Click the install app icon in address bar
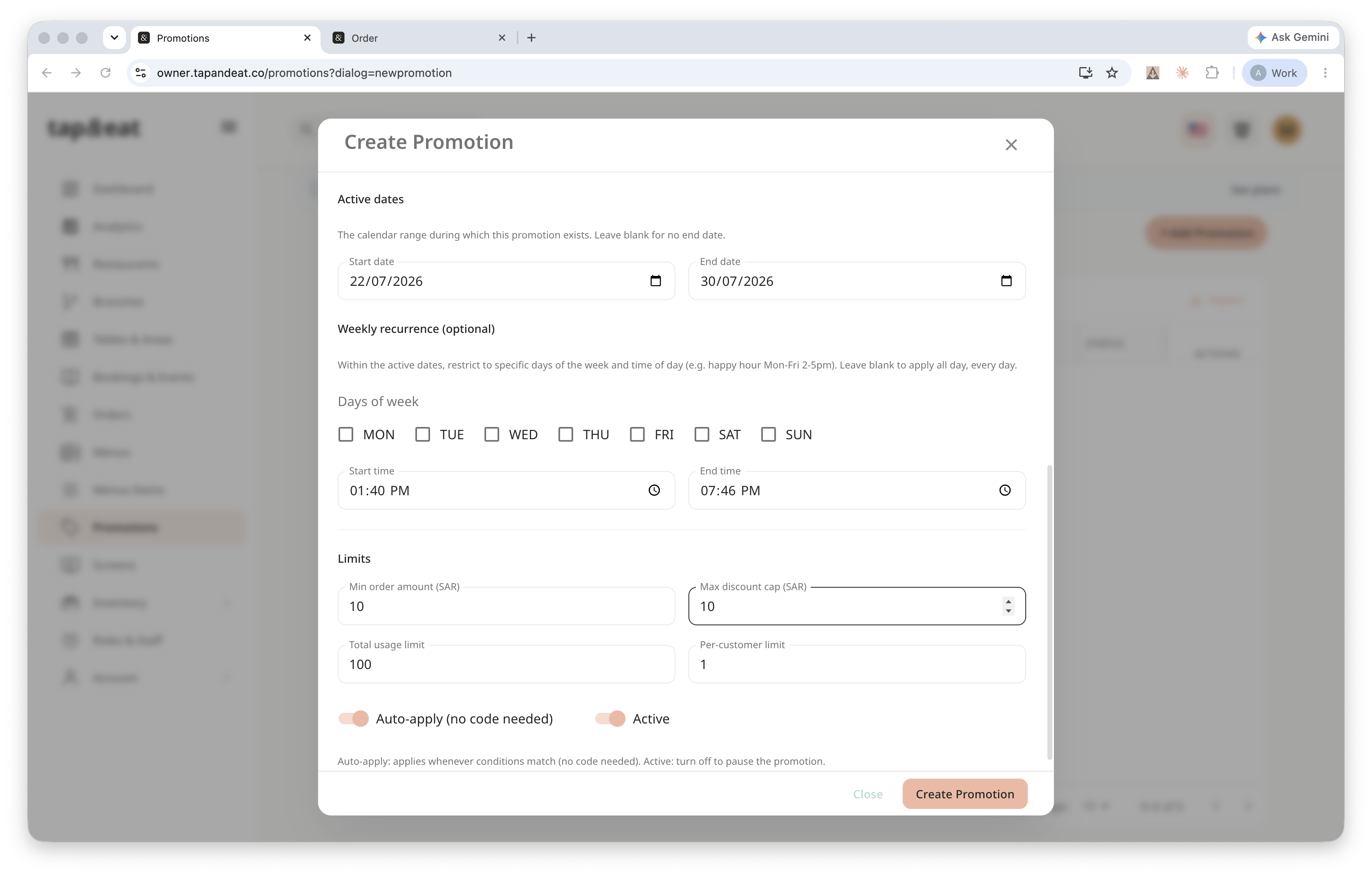Image resolution: width=1372 pixels, height=876 pixels. point(1085,72)
